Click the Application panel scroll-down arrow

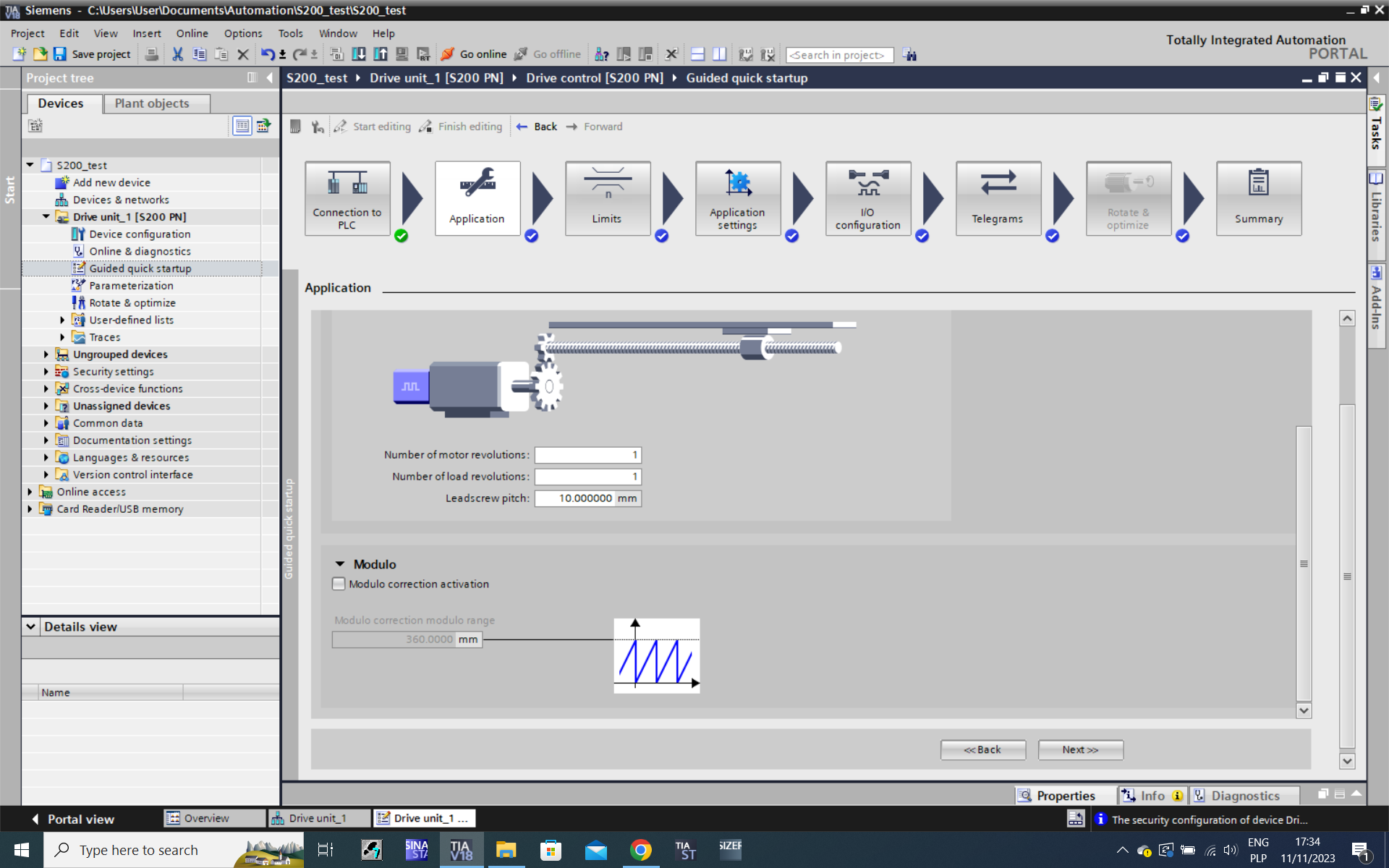pos(1303,710)
